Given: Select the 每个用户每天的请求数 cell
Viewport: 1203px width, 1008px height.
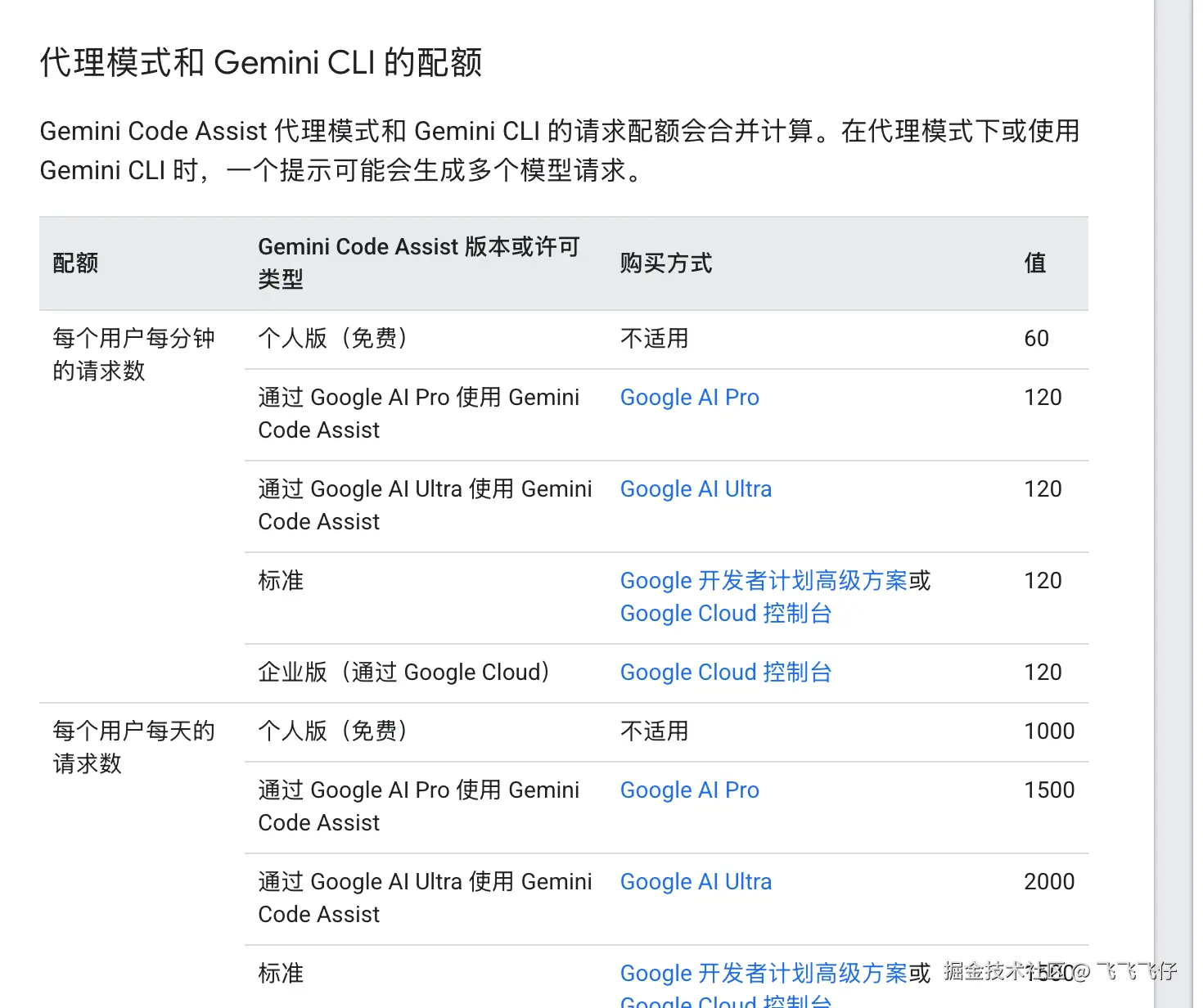Looking at the screenshot, I should 133,748.
